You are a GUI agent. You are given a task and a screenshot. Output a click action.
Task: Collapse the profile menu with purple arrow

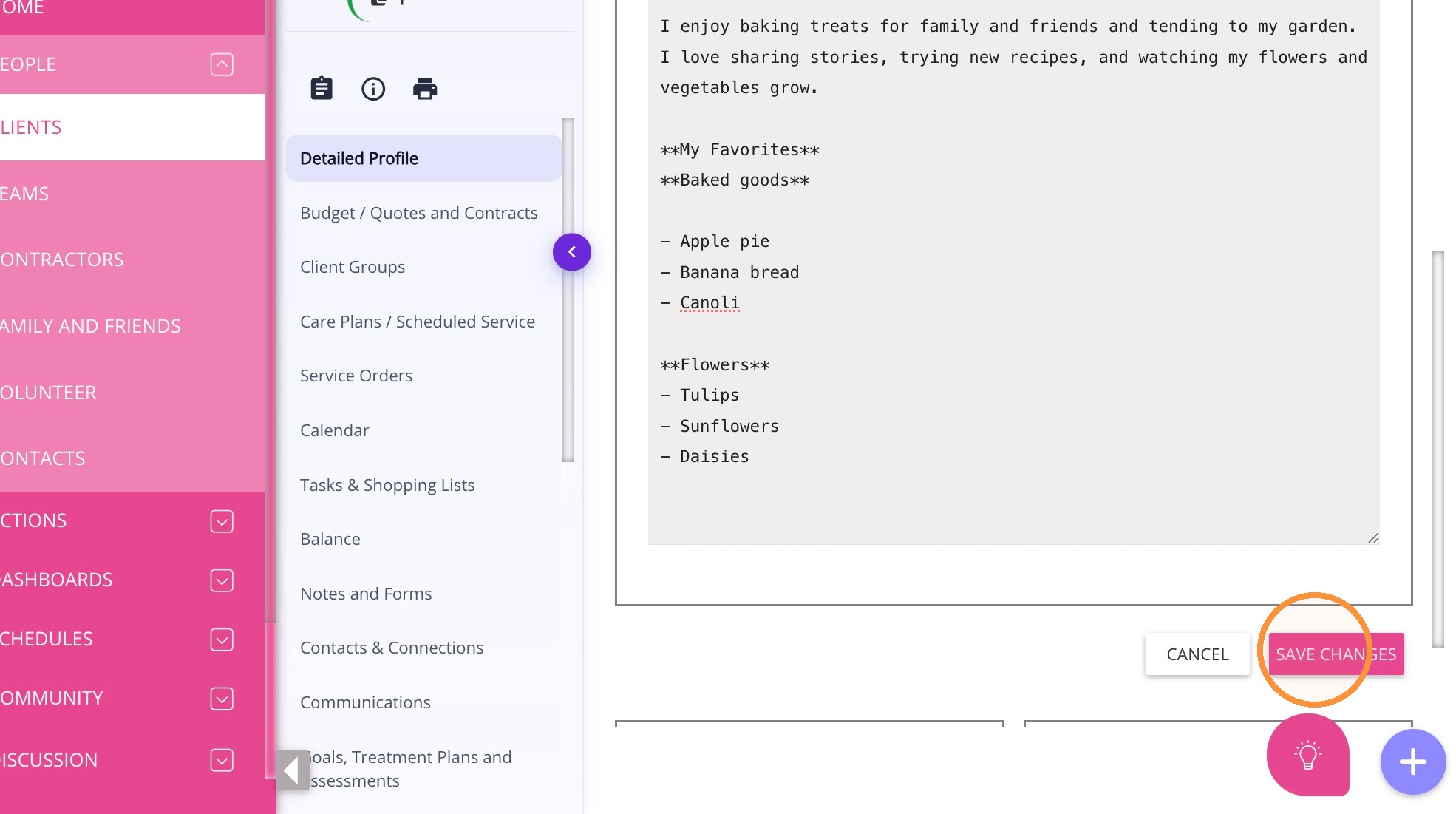(x=572, y=252)
